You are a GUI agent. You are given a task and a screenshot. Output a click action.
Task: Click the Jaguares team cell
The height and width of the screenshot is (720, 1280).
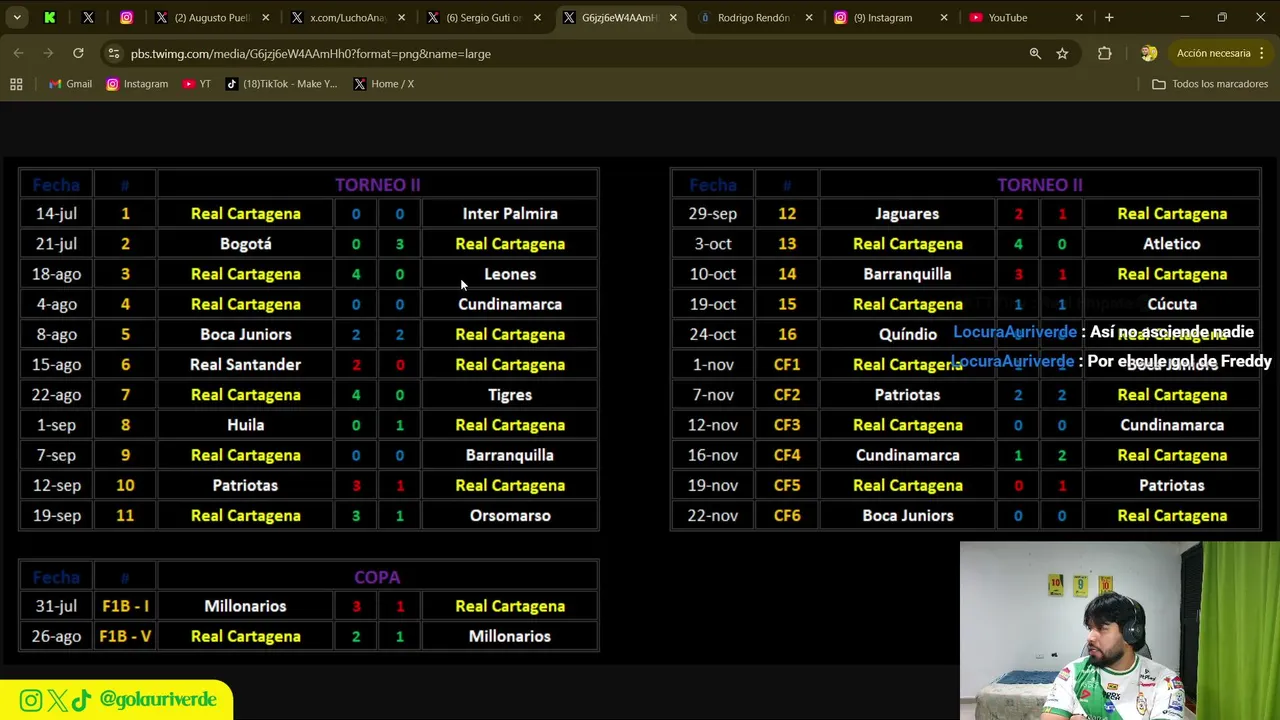[x=907, y=214]
